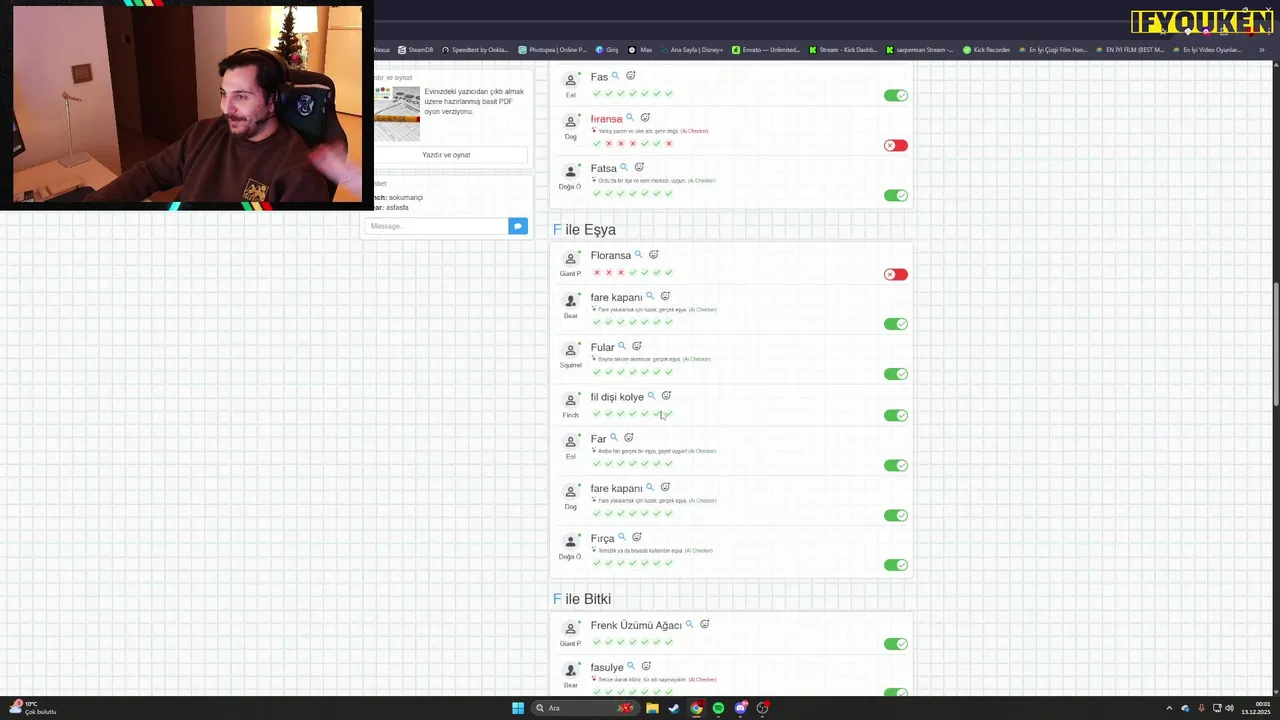Look up fil dişi kolye via magnifier
This screenshot has height=720, width=1280.
(x=651, y=396)
